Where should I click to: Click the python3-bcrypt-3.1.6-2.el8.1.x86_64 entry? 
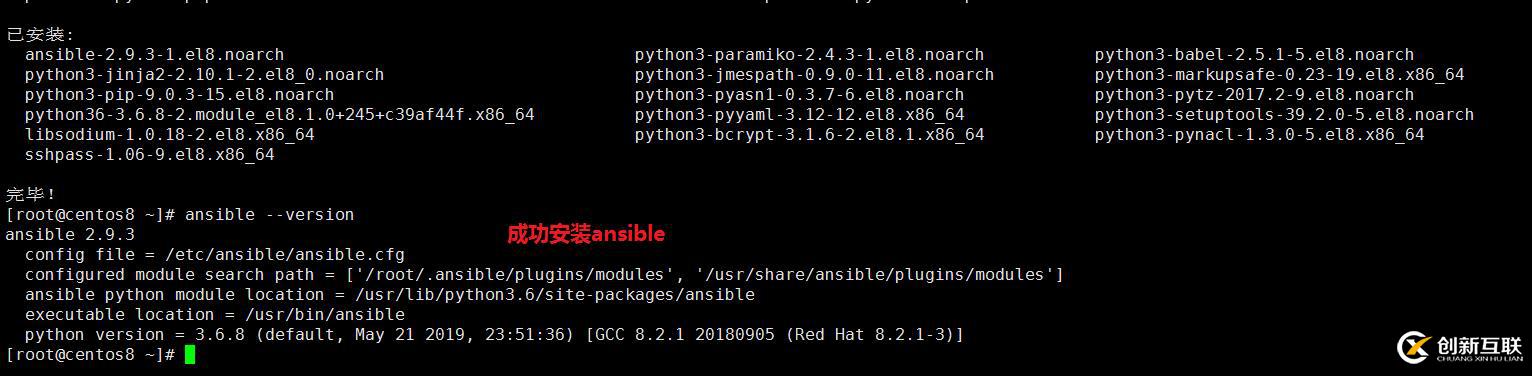[x=809, y=135]
